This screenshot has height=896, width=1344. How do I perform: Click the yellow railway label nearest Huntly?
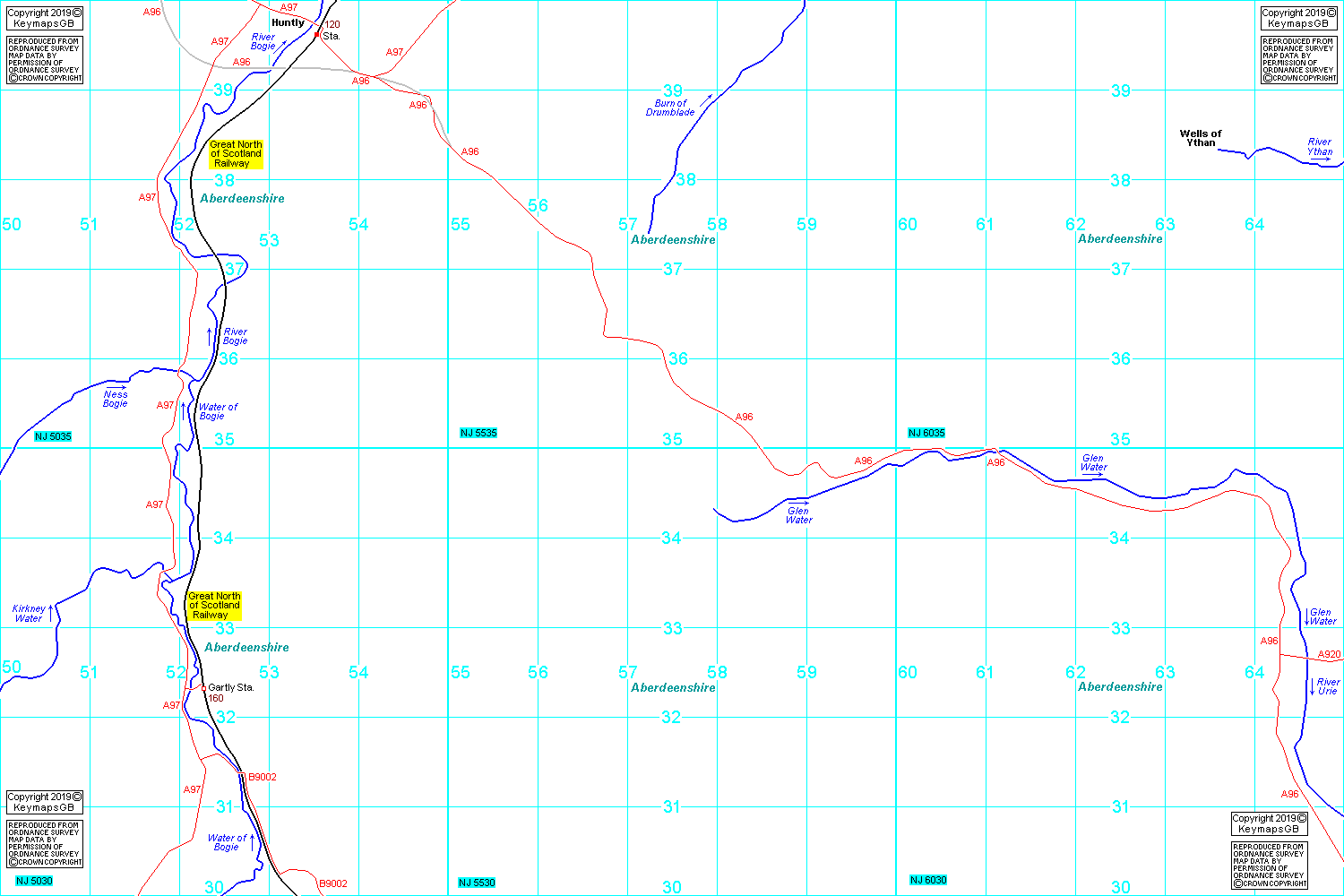point(236,154)
